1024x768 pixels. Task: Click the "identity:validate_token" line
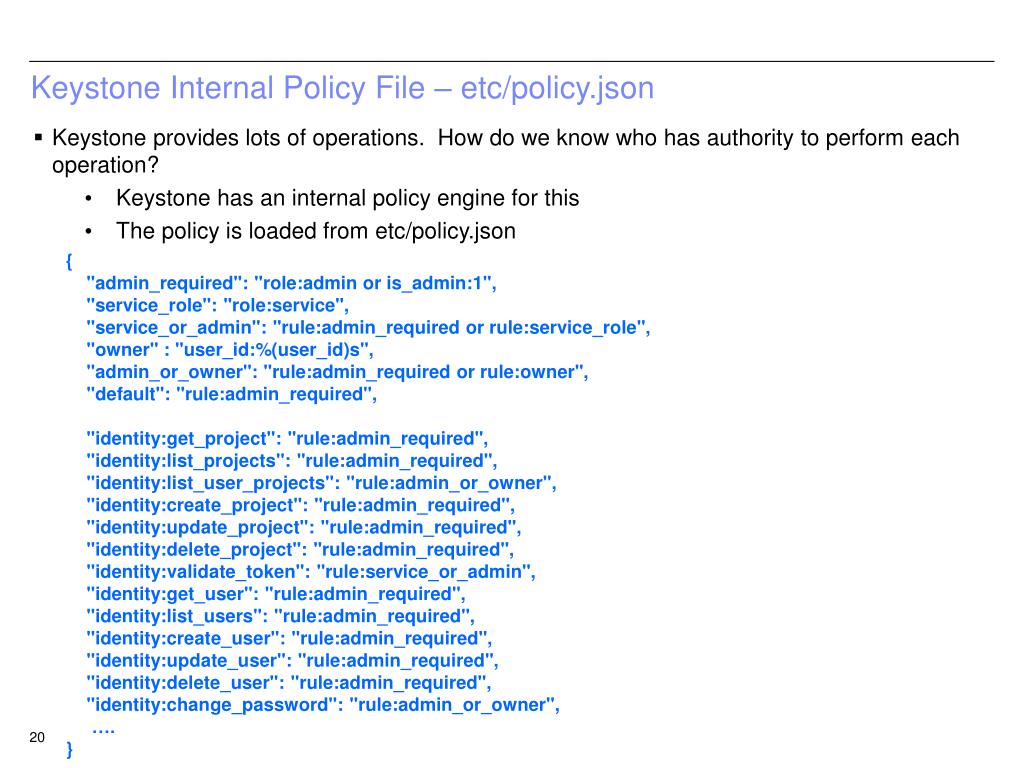pos(311,572)
